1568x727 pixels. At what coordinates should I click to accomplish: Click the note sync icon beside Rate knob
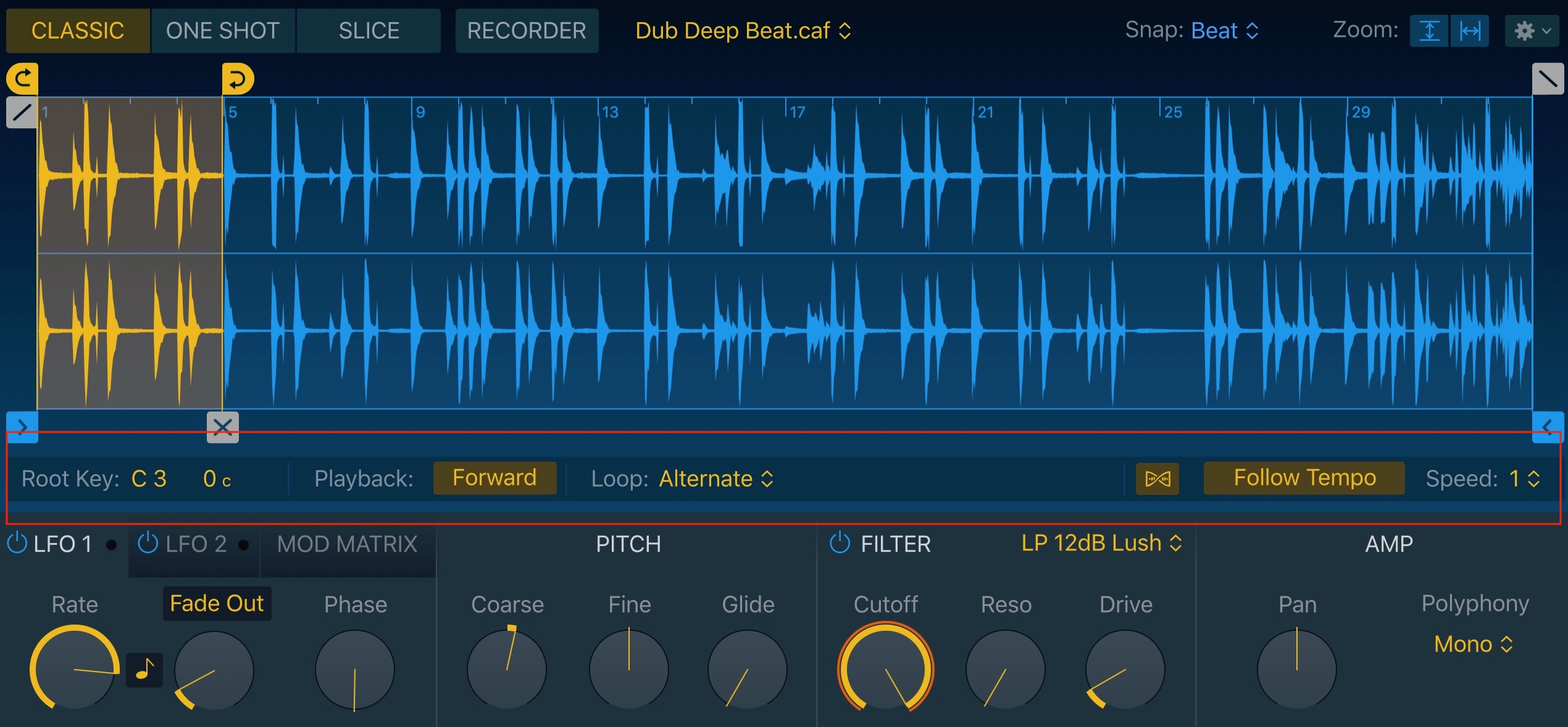pyautogui.click(x=144, y=669)
